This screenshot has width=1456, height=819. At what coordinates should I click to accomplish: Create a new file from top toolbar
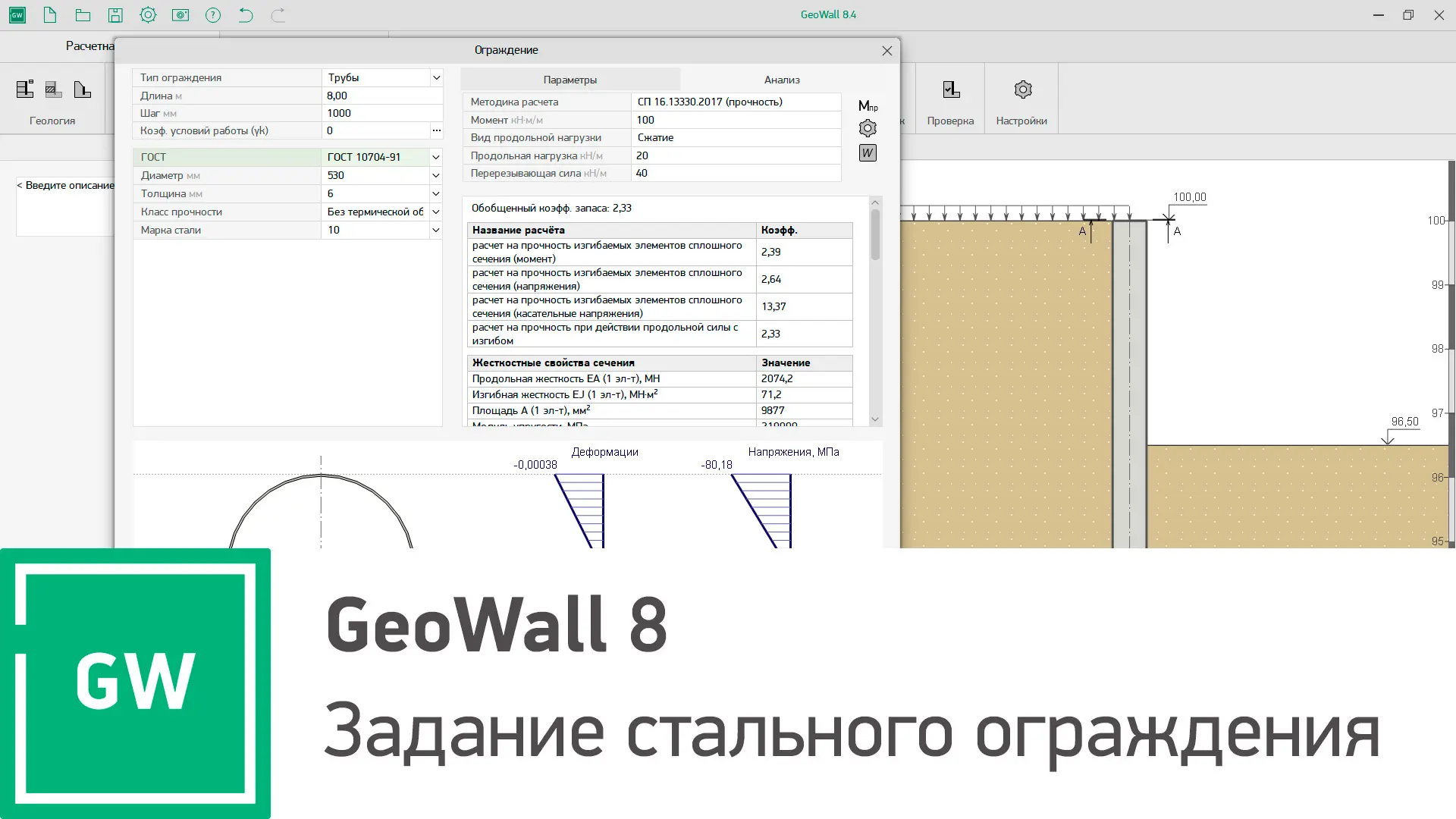point(50,15)
